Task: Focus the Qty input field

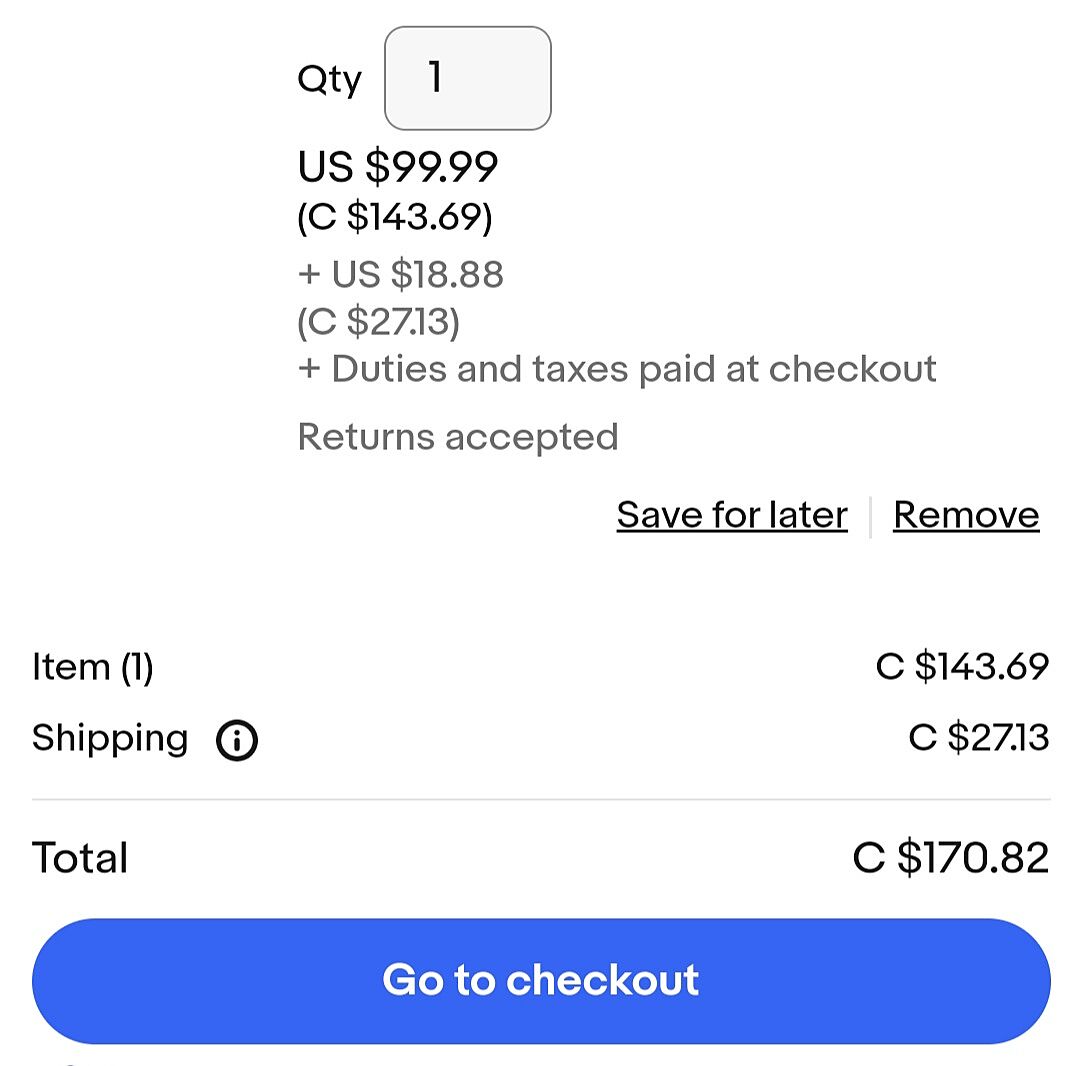Action: (x=467, y=78)
